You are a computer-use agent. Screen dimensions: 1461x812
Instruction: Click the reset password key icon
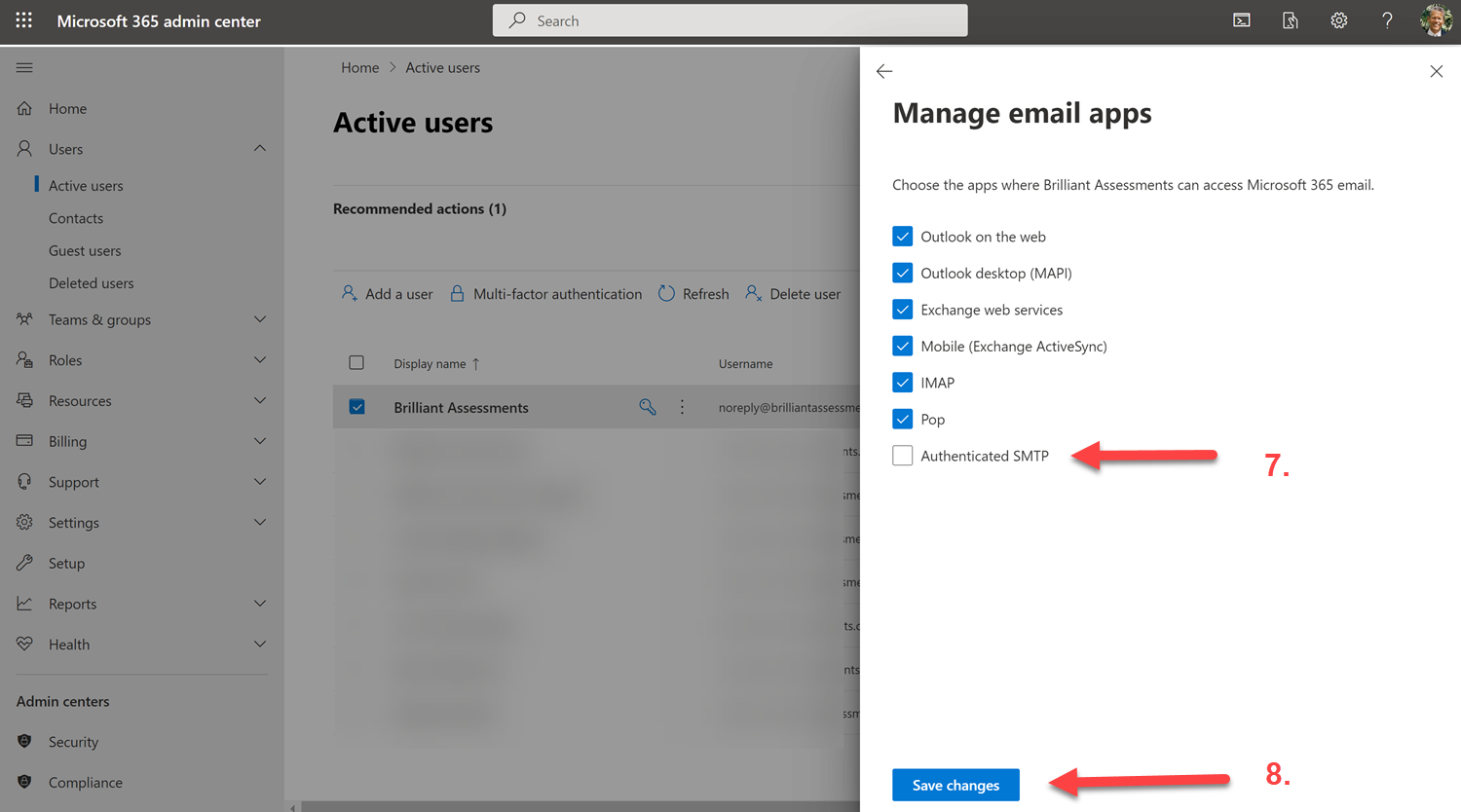648,407
